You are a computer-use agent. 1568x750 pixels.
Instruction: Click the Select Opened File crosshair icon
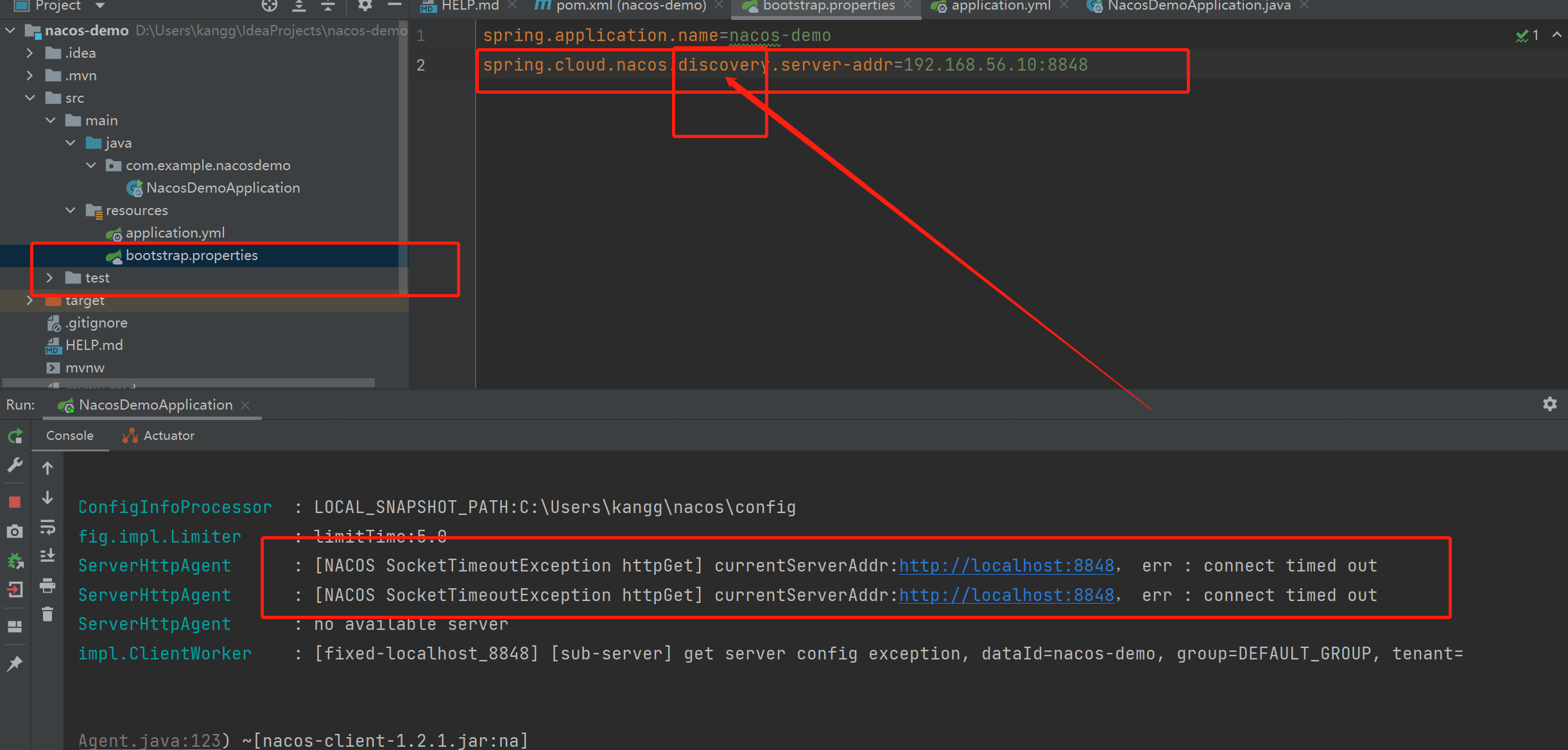tap(270, 6)
